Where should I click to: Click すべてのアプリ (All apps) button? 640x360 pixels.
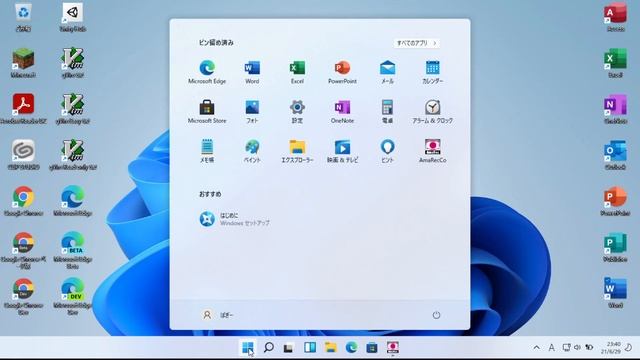417,43
